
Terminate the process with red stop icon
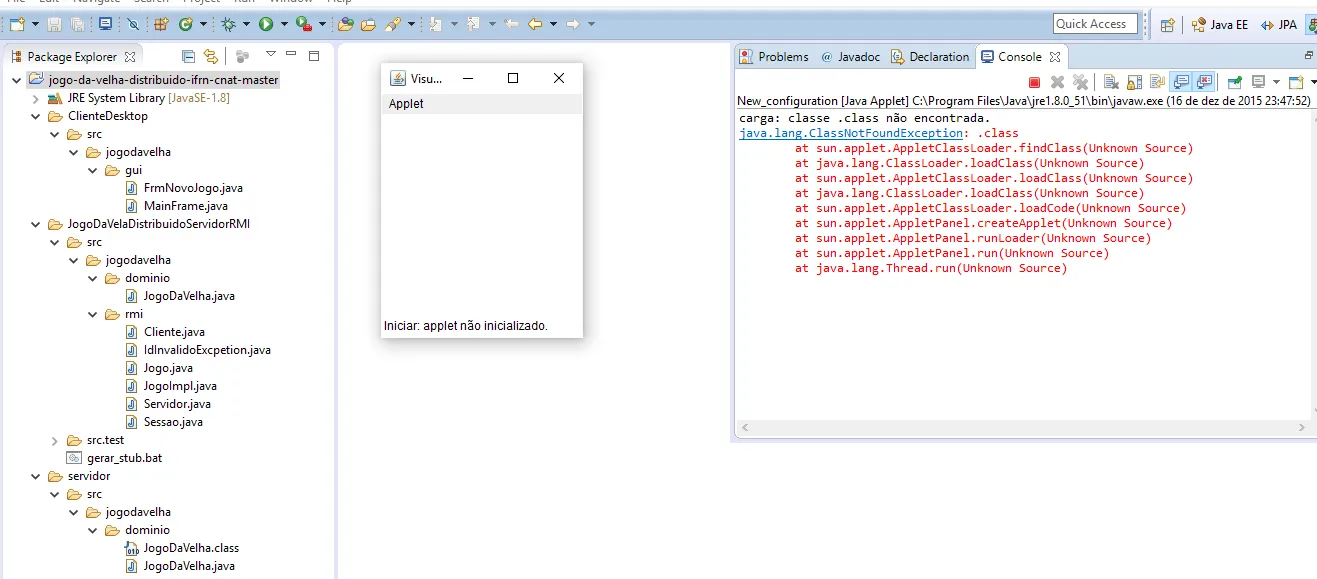tap(1034, 82)
